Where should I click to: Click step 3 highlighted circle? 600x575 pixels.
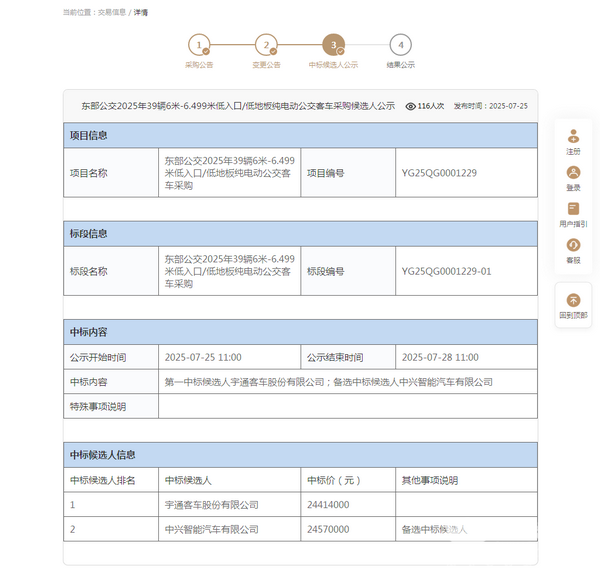click(333, 45)
